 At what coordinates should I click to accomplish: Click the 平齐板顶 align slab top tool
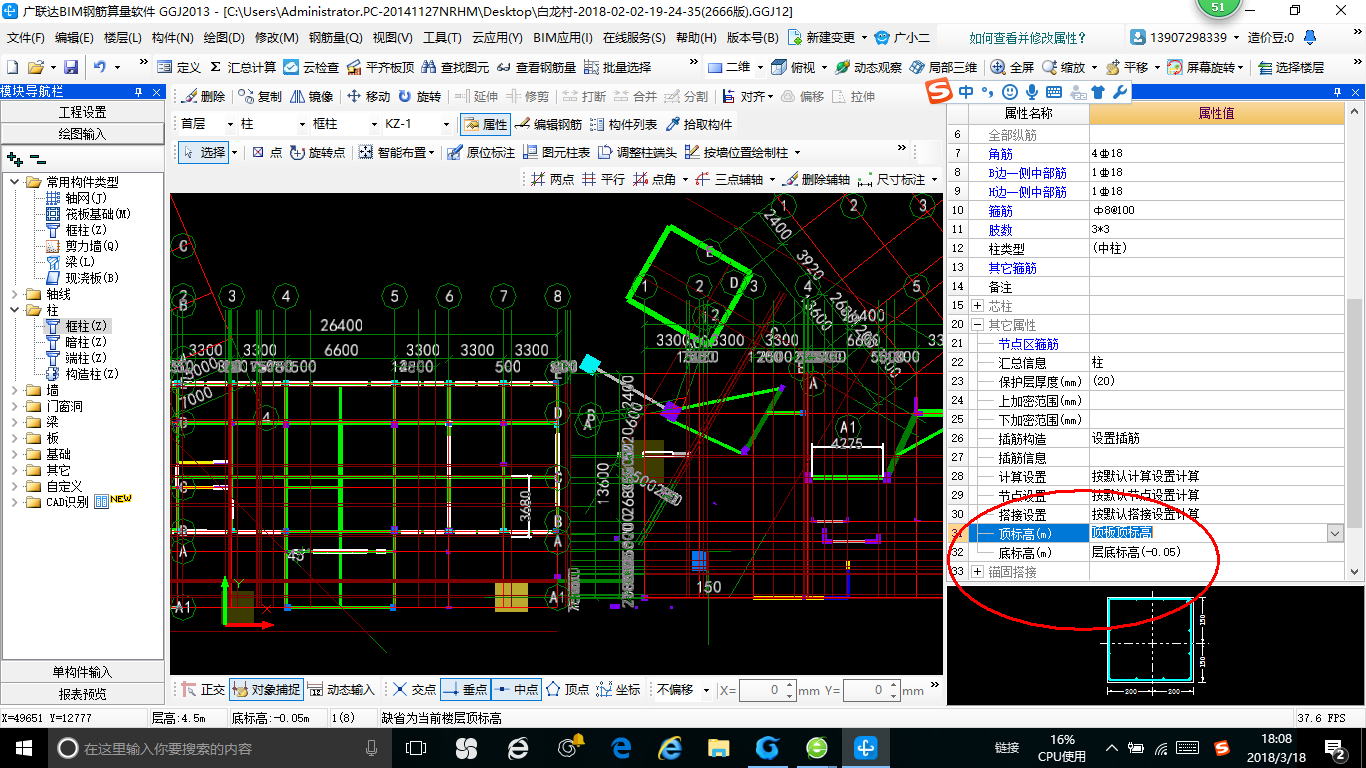(x=380, y=67)
